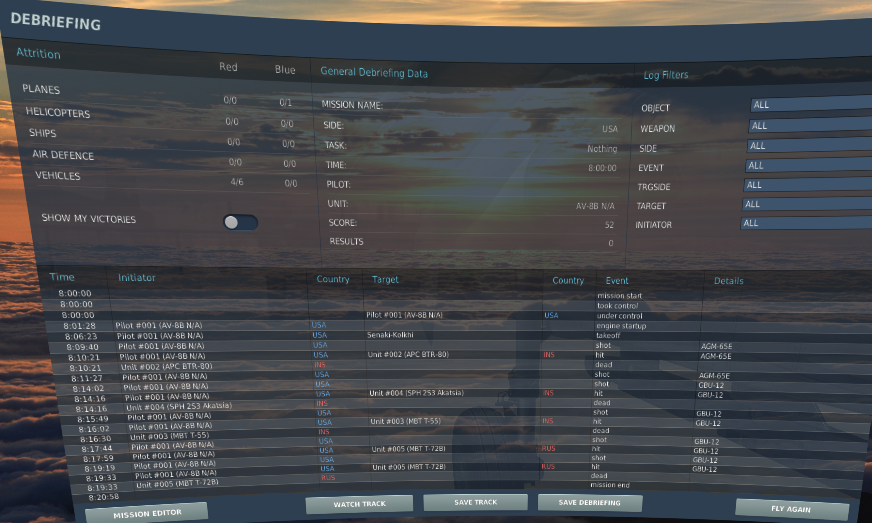Image resolution: width=872 pixels, height=523 pixels.
Task: Select the under control event entry
Action: tap(620, 315)
